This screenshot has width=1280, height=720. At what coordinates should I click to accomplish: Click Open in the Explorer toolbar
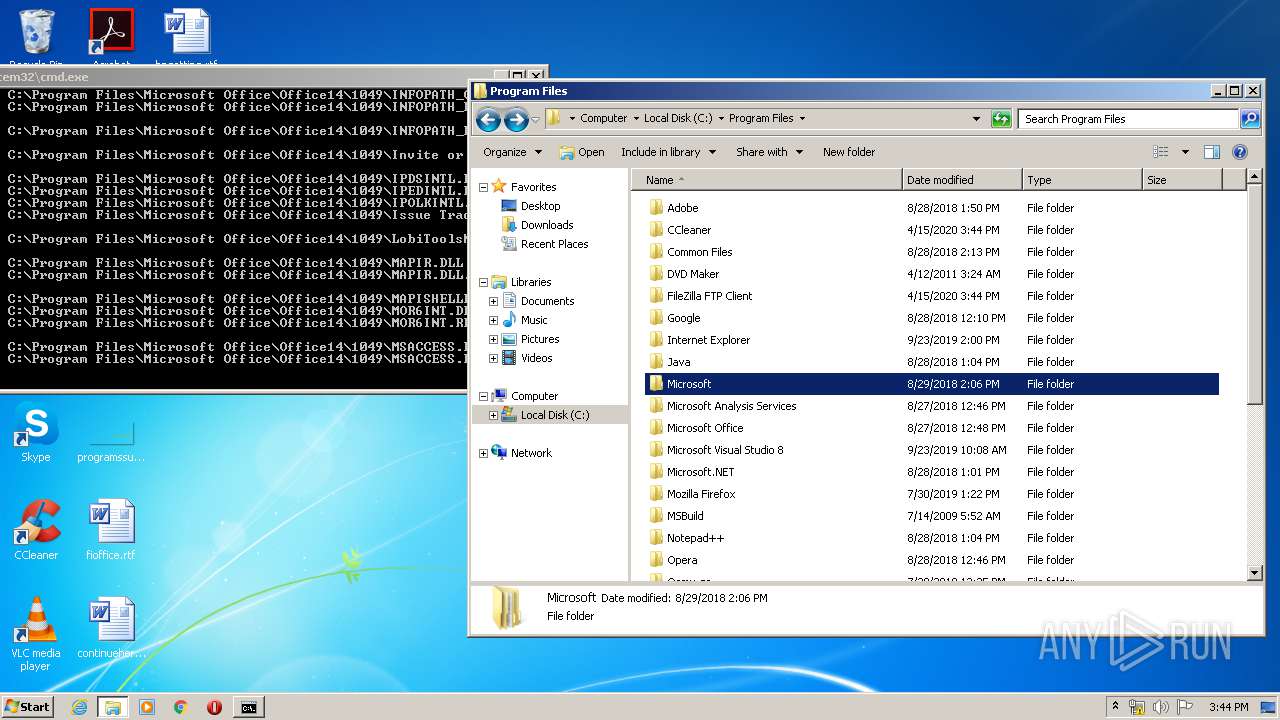coord(581,152)
